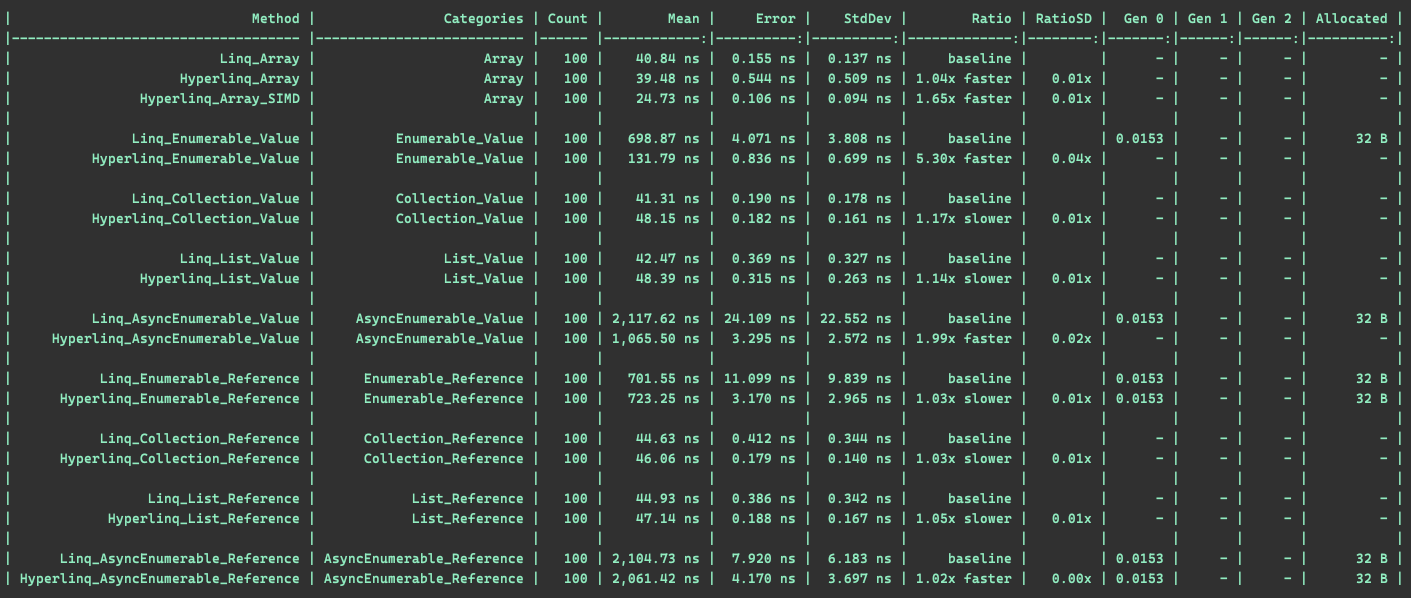1411x598 pixels.
Task: Click the StdDev column header
Action: click(867, 18)
